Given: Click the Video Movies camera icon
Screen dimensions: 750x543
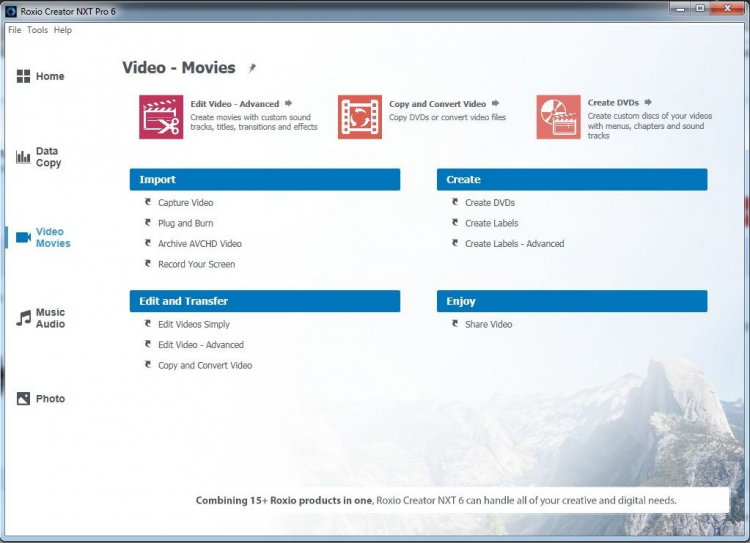Looking at the screenshot, I should (23, 237).
